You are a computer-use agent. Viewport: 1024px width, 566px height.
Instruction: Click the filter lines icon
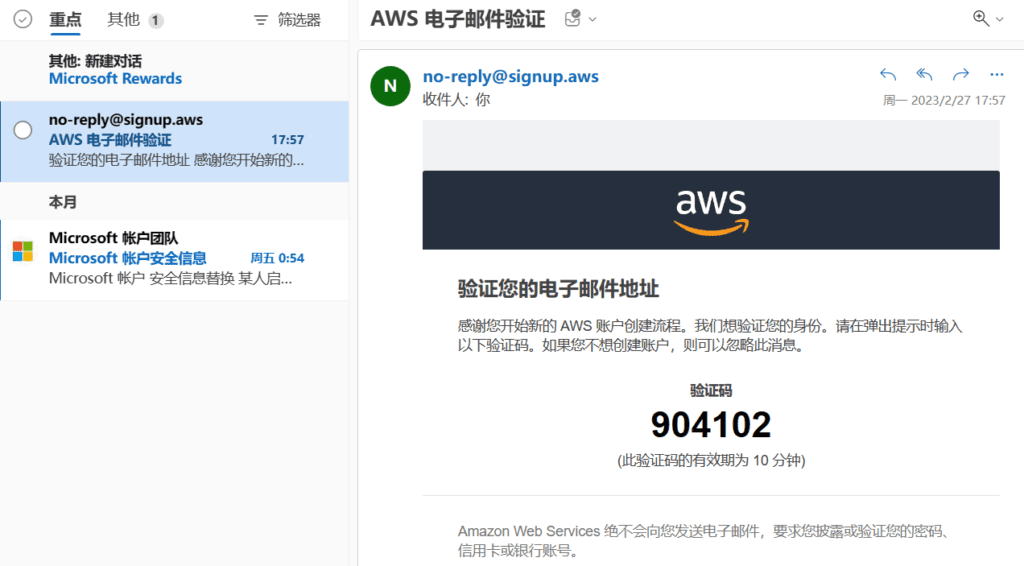point(261,20)
